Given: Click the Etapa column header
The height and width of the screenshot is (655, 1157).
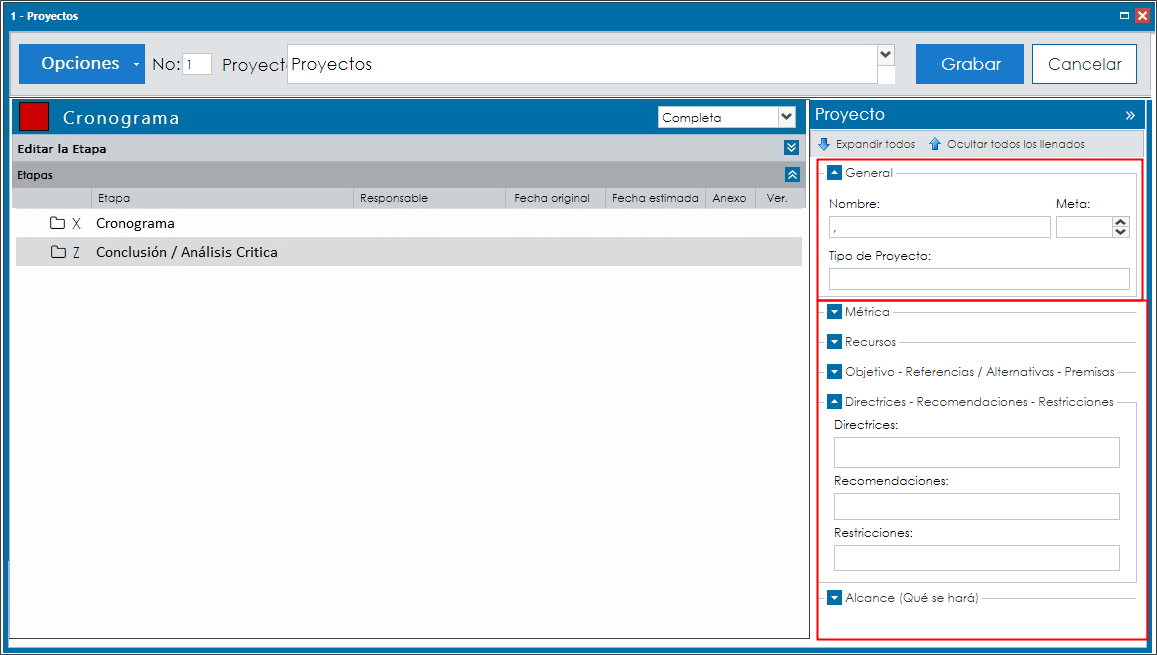Looking at the screenshot, I should tap(221, 198).
